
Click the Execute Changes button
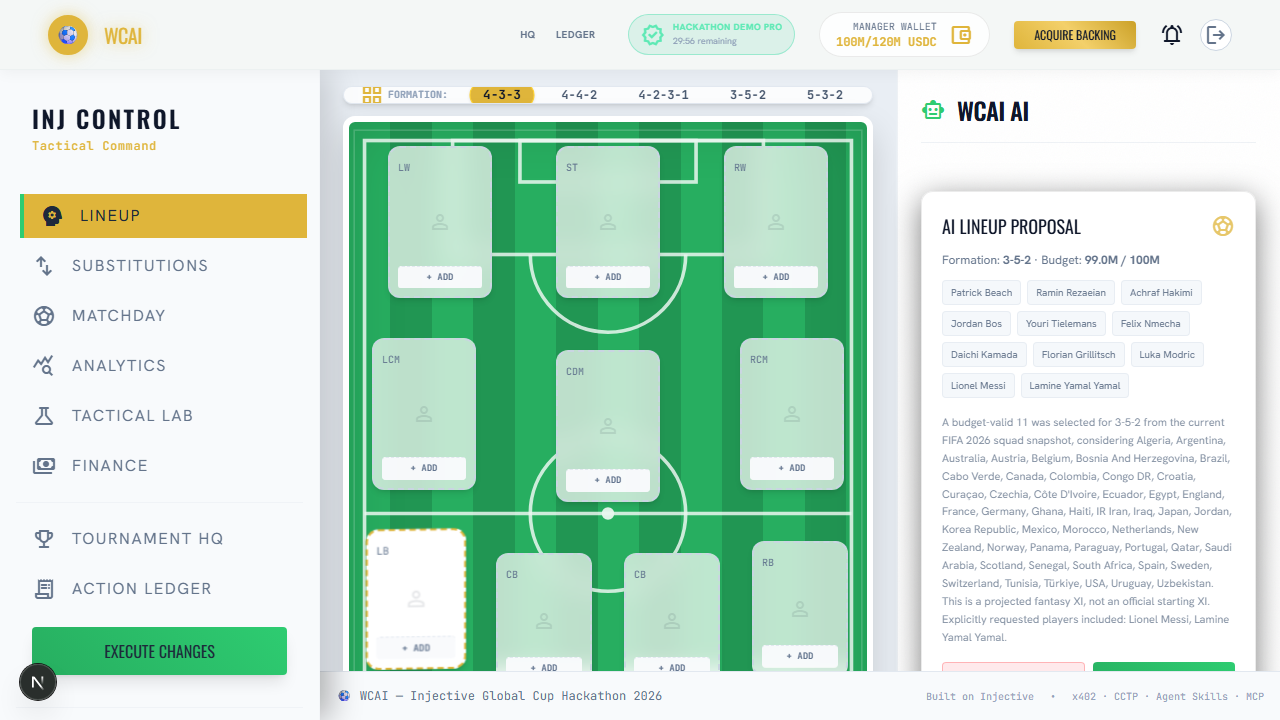(x=159, y=651)
